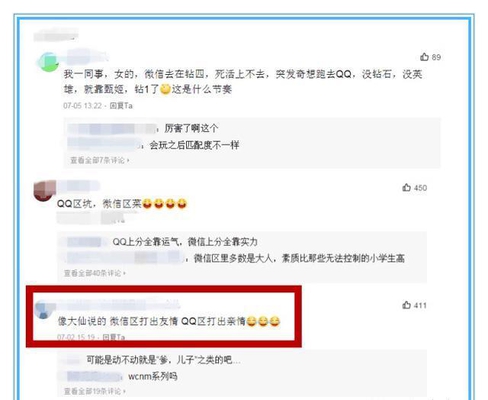Click the blurred username of second commenter
Screen dimensions: 488x400
coord(78,186)
